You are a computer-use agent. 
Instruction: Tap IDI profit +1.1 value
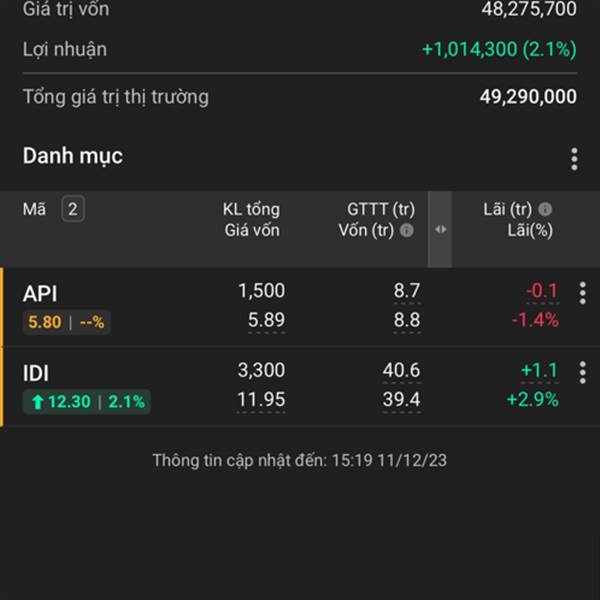540,370
